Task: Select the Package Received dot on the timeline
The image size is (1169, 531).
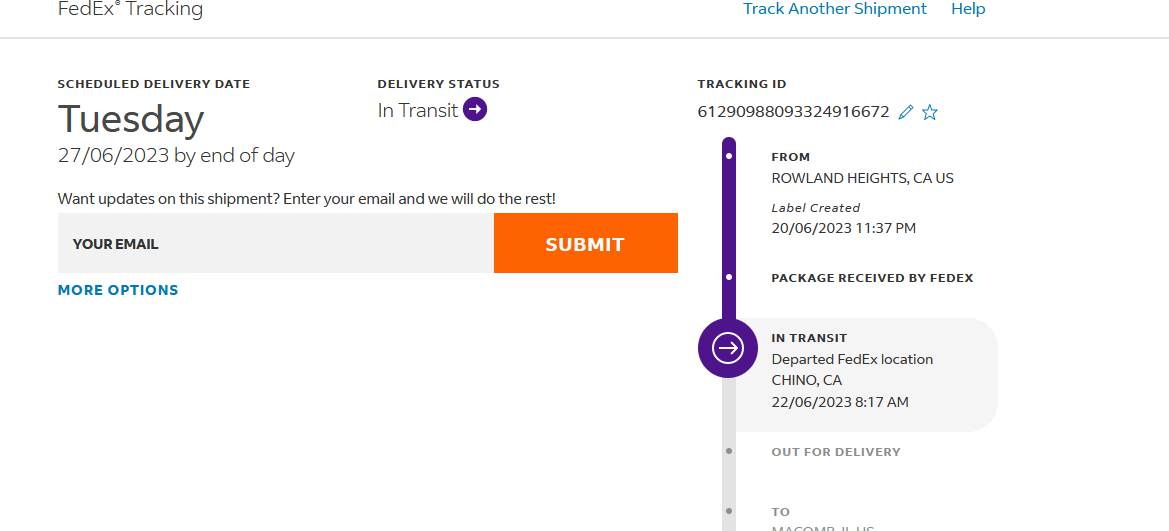Action: [x=729, y=277]
